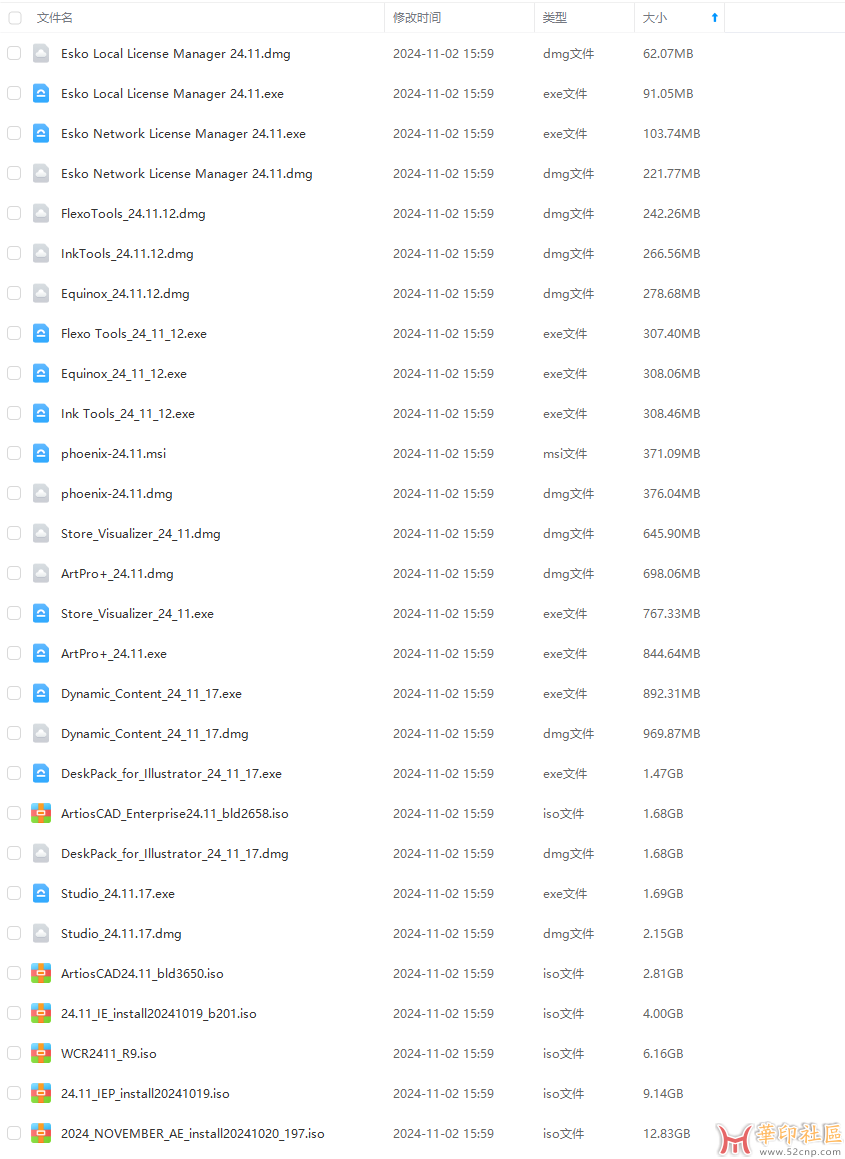
Task: Click the 2.15GB size value
Action: tap(662, 934)
